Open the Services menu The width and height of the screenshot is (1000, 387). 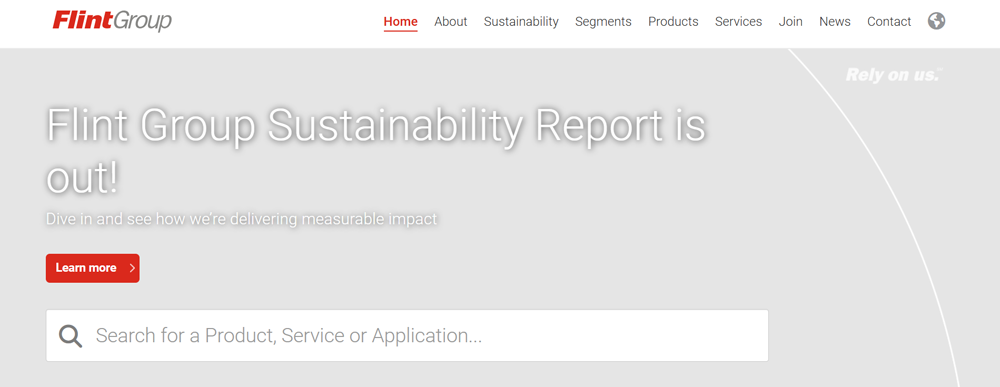point(739,22)
